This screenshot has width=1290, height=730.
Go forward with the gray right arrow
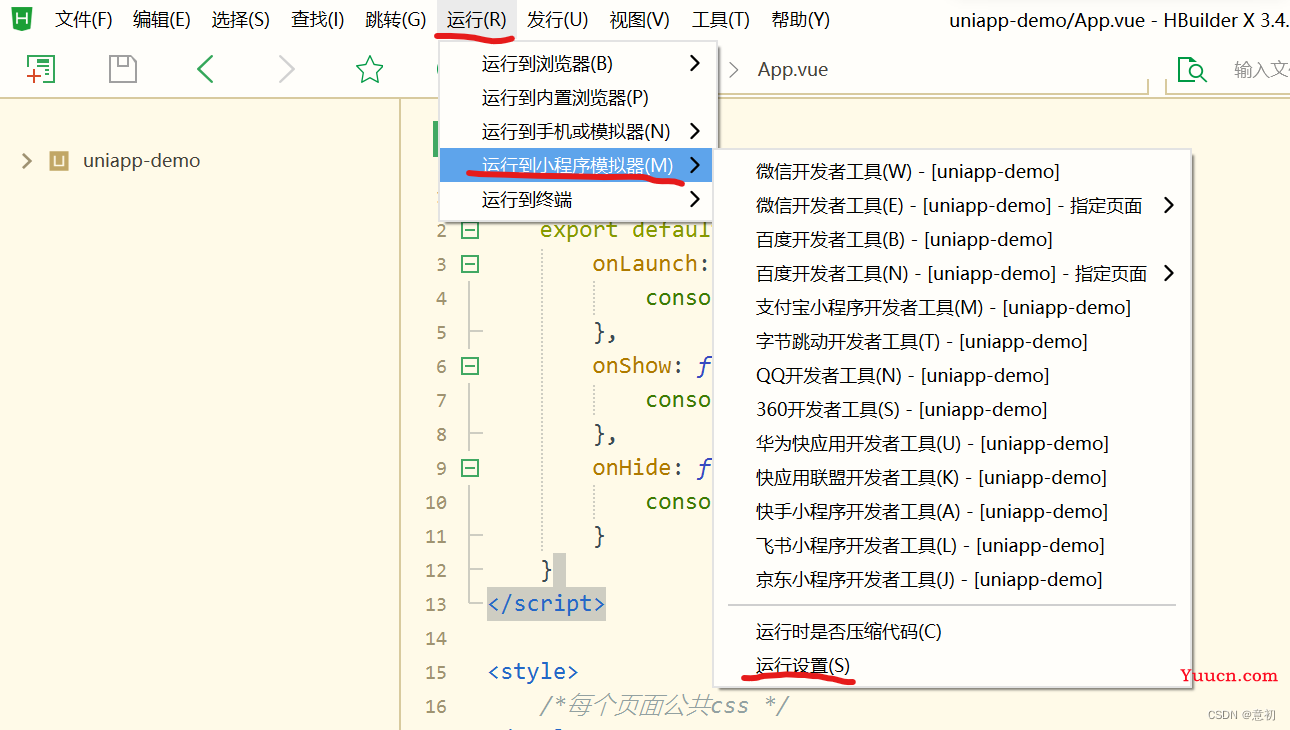287,69
